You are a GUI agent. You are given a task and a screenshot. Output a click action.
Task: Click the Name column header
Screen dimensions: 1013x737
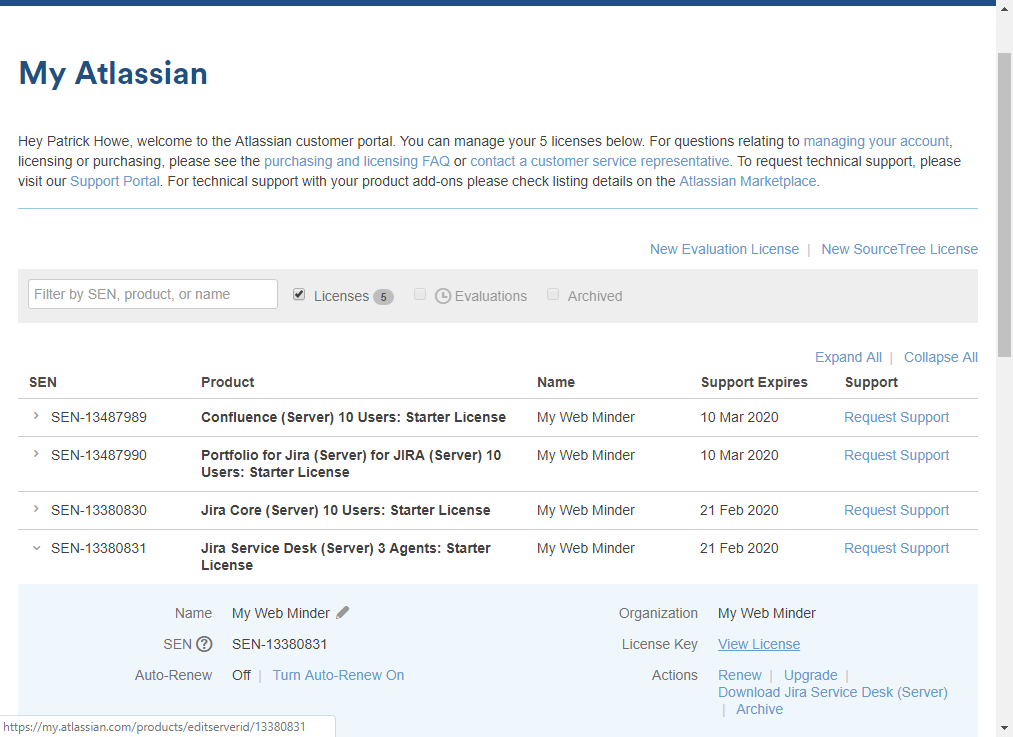[x=556, y=382]
